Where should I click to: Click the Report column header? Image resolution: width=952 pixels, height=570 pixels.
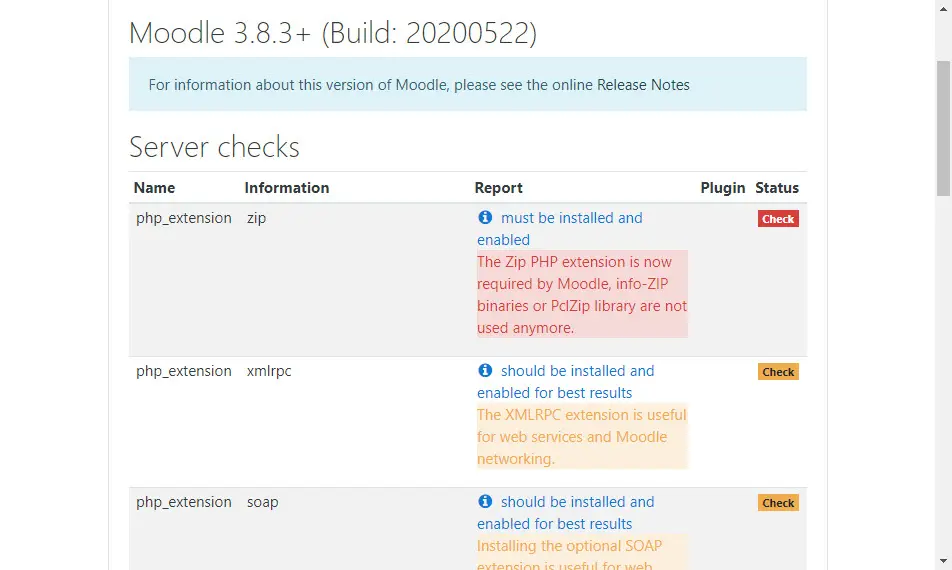click(499, 187)
